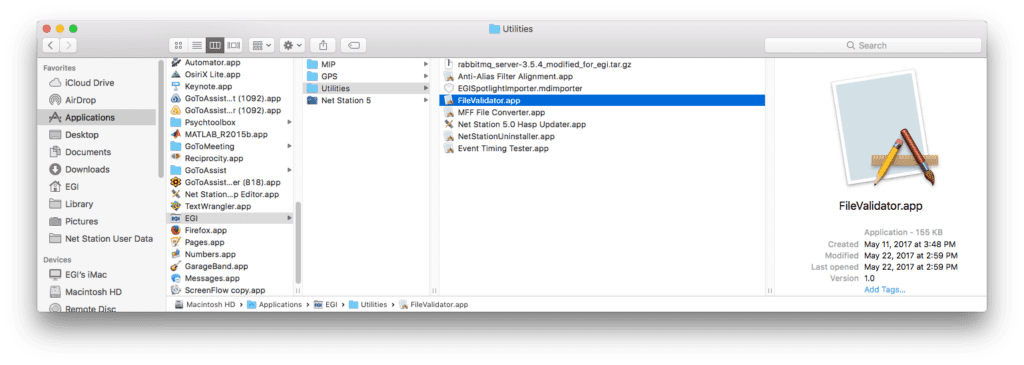Viewport: 1024px width, 365px height.
Task: Click the Share toolbar button
Action: [323, 45]
